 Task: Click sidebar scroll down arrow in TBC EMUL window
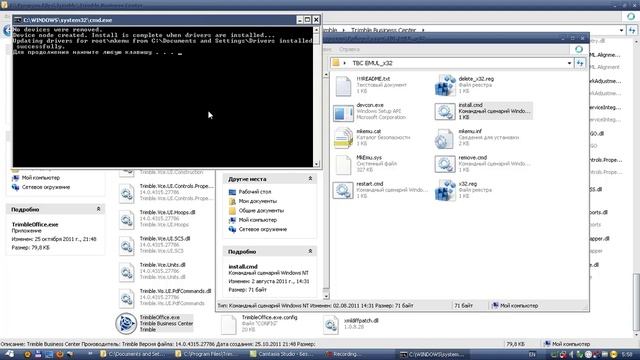click(x=326, y=296)
